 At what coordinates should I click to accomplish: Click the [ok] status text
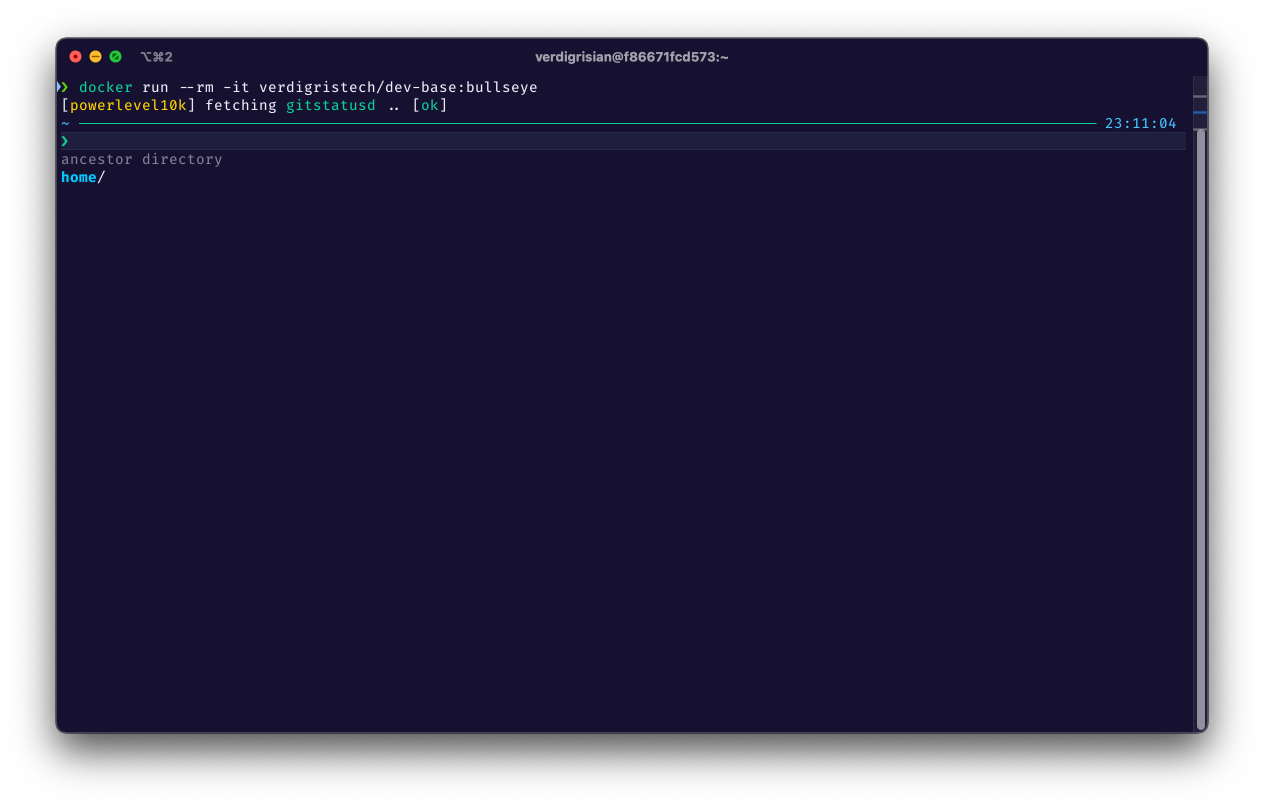pyautogui.click(x=430, y=105)
